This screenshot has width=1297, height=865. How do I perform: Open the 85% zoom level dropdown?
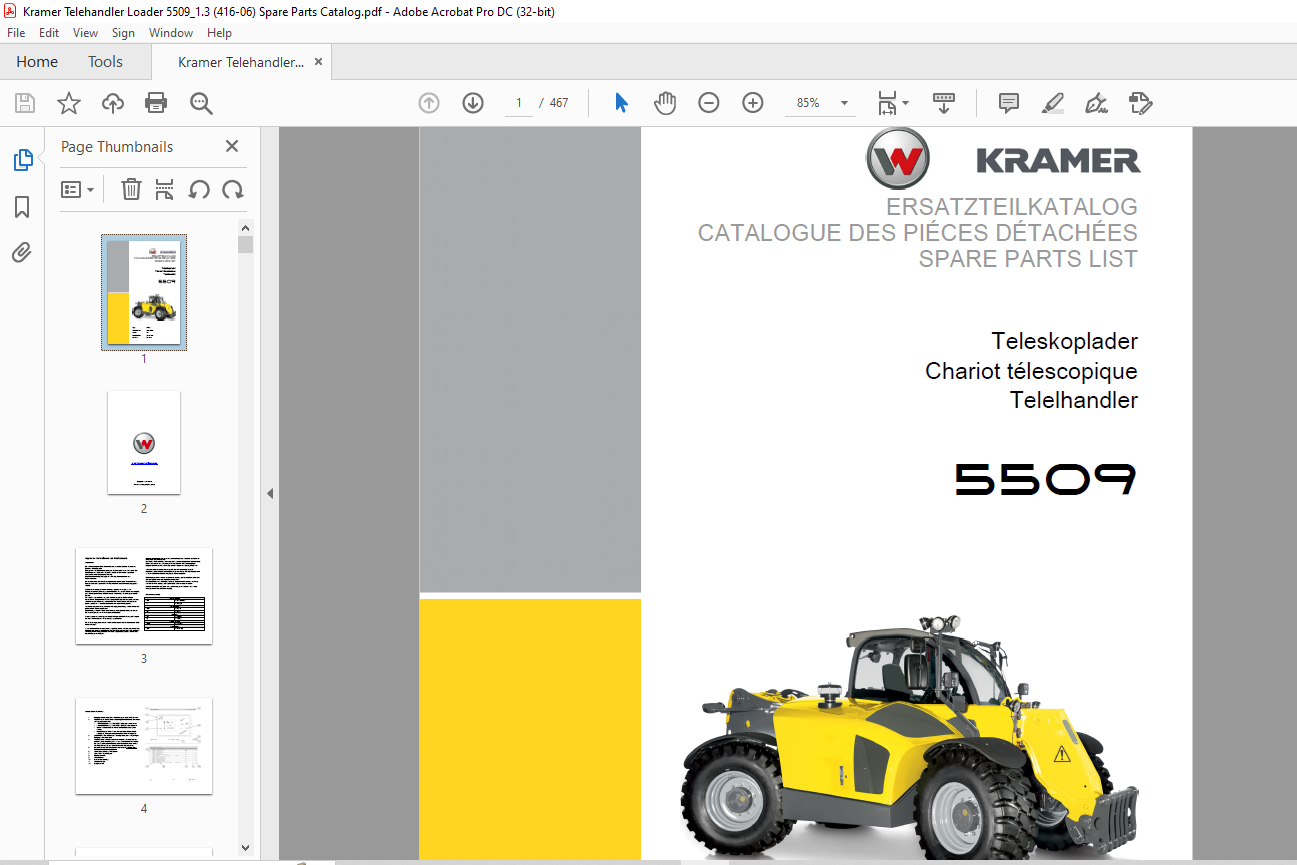pyautogui.click(x=844, y=103)
